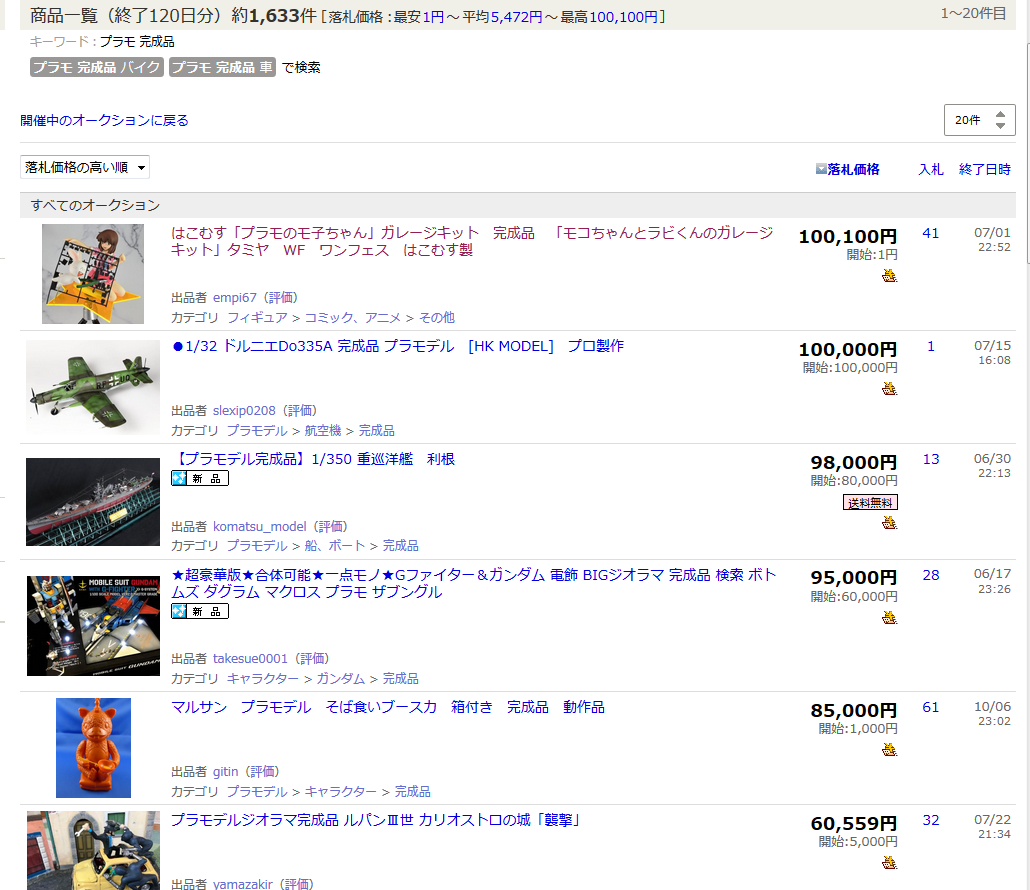Click the yellow icon under the 85,000円 price
The width and height of the screenshot is (1030, 890).
click(x=889, y=749)
